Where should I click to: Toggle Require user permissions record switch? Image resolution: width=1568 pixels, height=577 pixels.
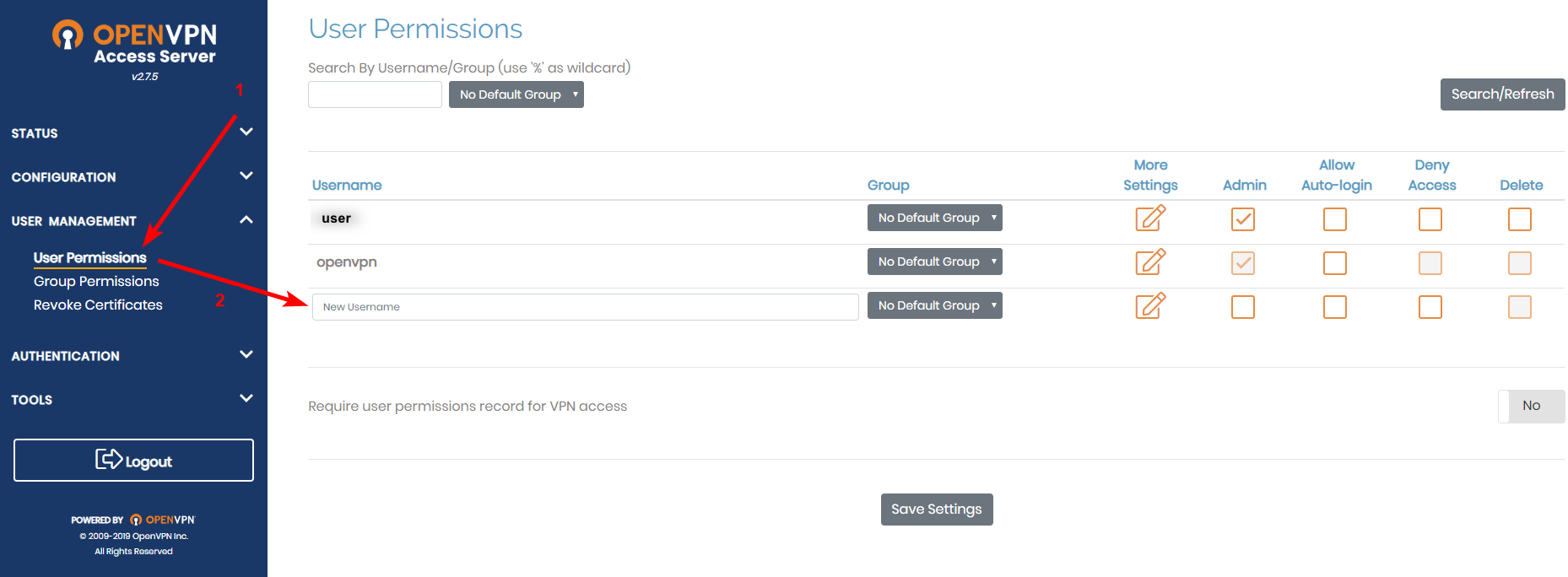point(1532,407)
